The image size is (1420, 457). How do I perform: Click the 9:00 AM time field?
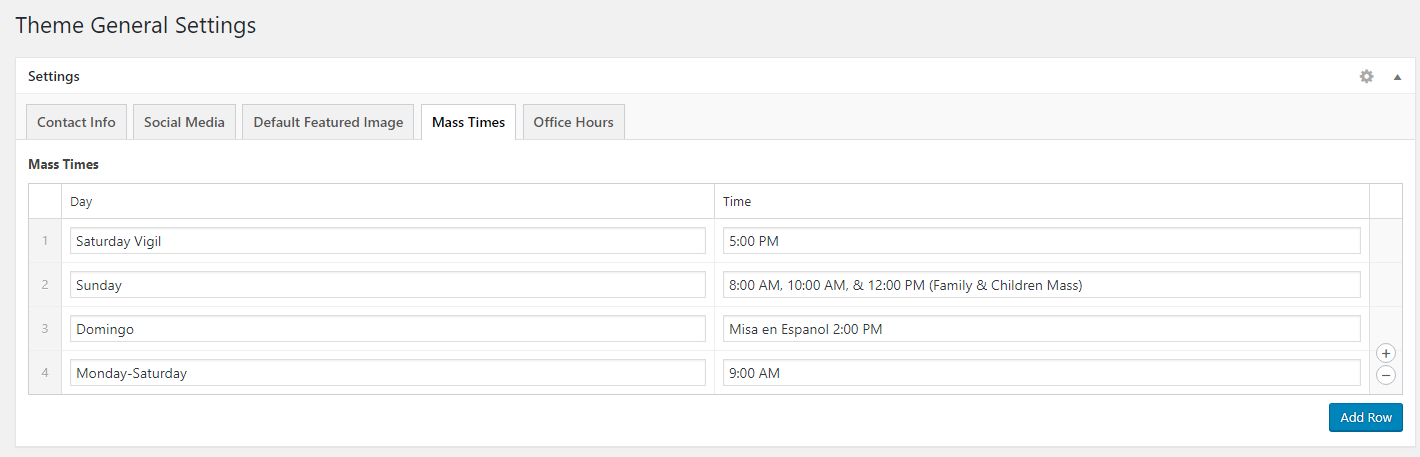pyautogui.click(x=1041, y=373)
